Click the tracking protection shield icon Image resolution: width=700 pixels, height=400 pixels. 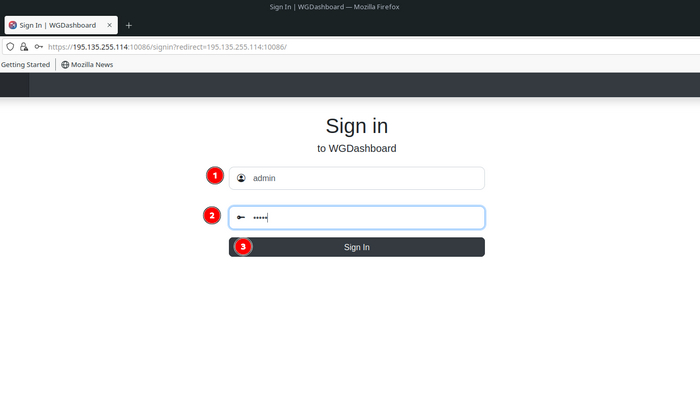click(10, 47)
